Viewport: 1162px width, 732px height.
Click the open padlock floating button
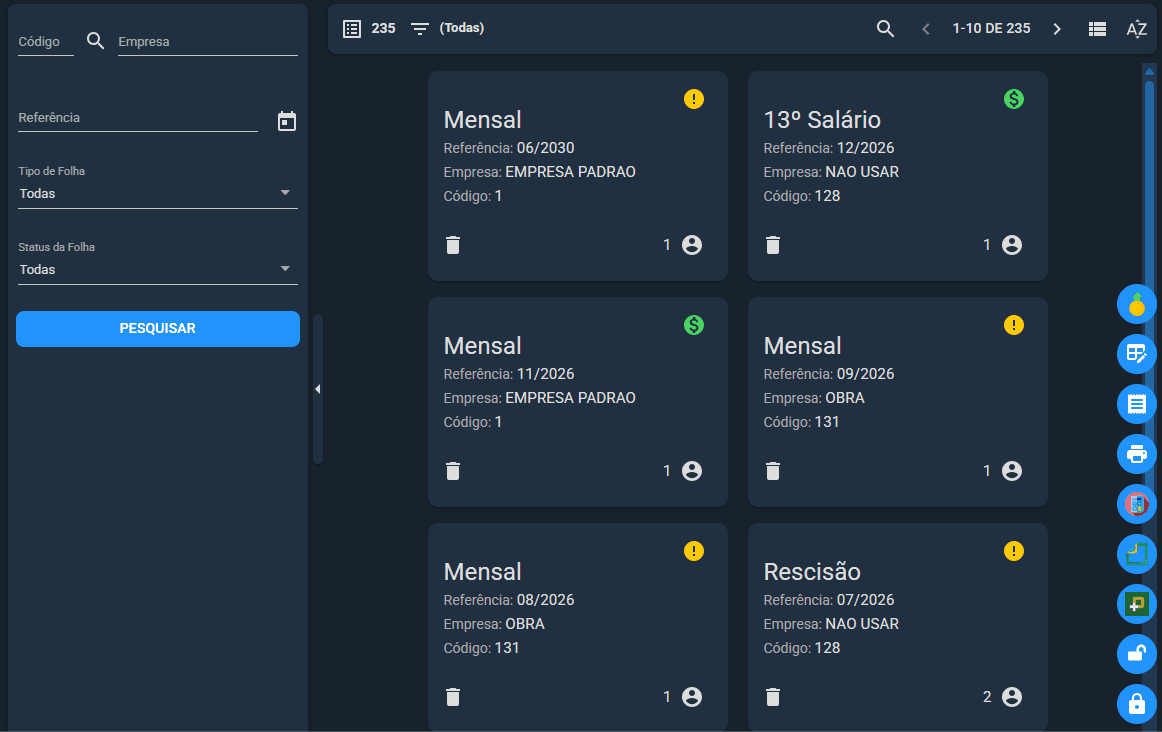click(x=1136, y=653)
